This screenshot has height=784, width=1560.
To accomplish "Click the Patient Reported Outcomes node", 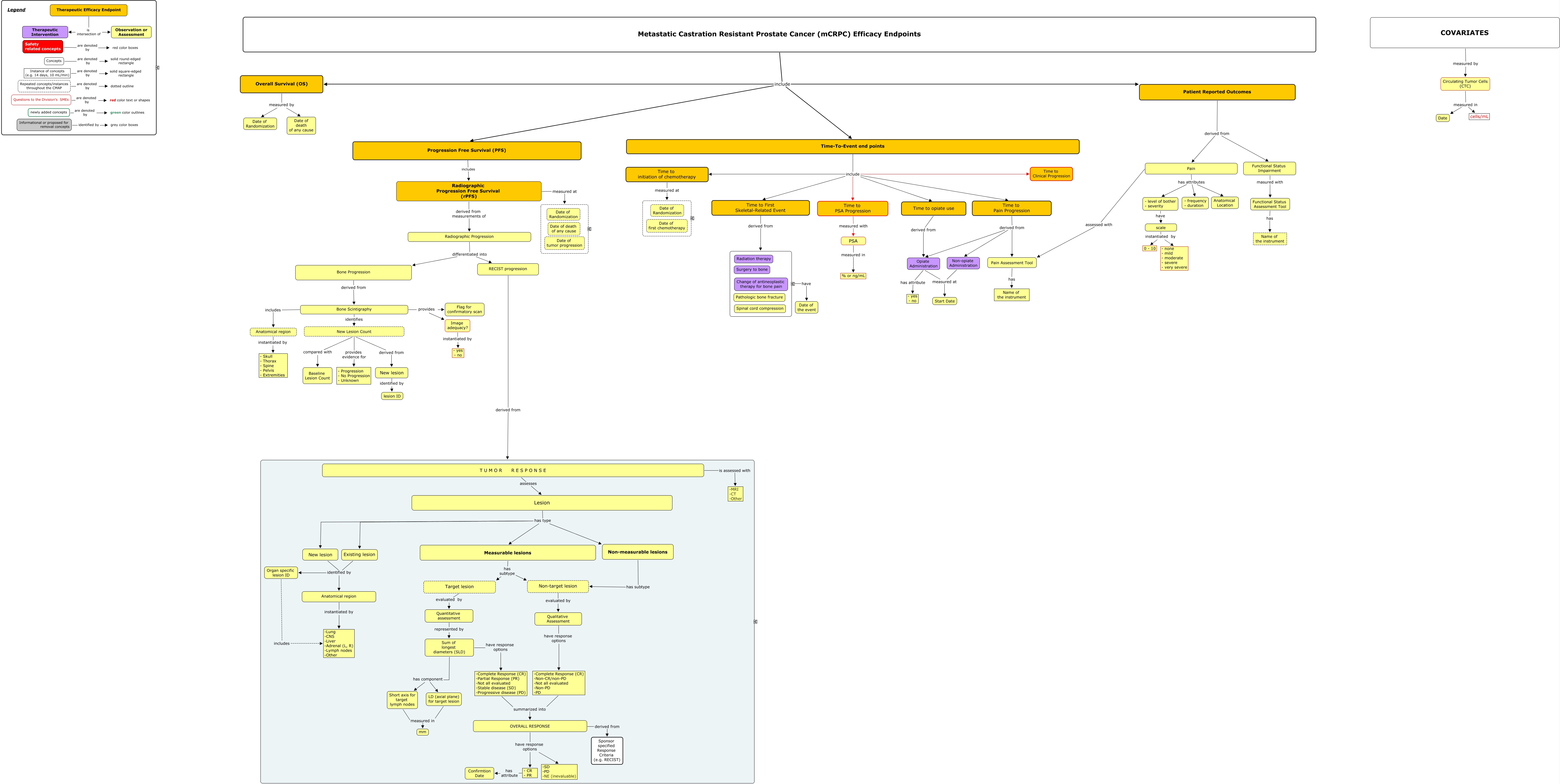I will click(1217, 92).
